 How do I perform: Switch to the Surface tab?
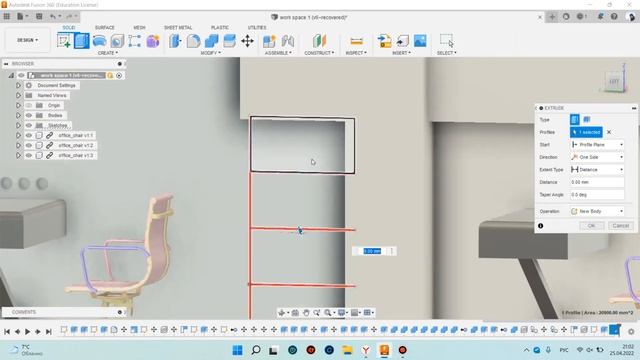point(104,27)
